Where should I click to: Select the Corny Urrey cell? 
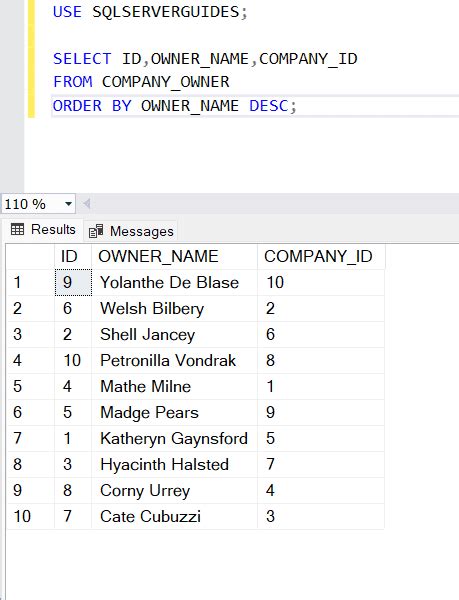174,491
